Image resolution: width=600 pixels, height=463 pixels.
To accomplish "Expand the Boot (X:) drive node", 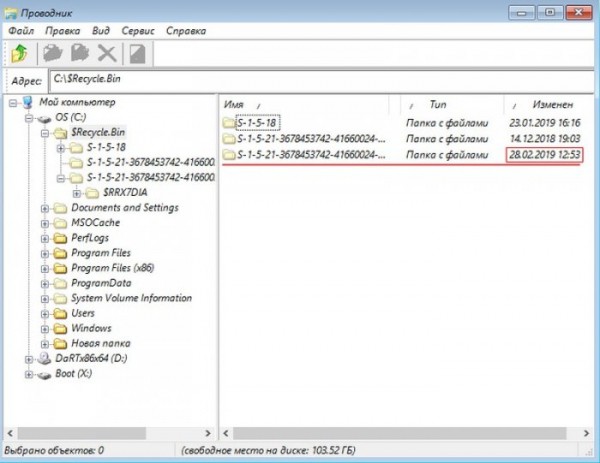I will (x=29, y=374).
